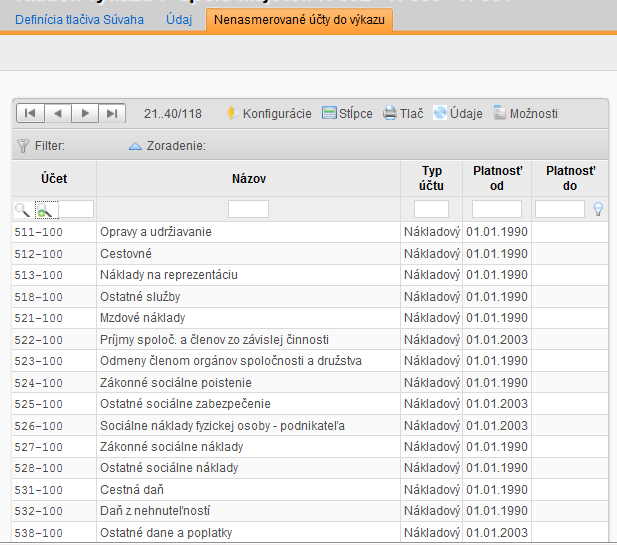Select account 526-100 cell
Viewport: 617px width, 545px height.
click(54, 425)
